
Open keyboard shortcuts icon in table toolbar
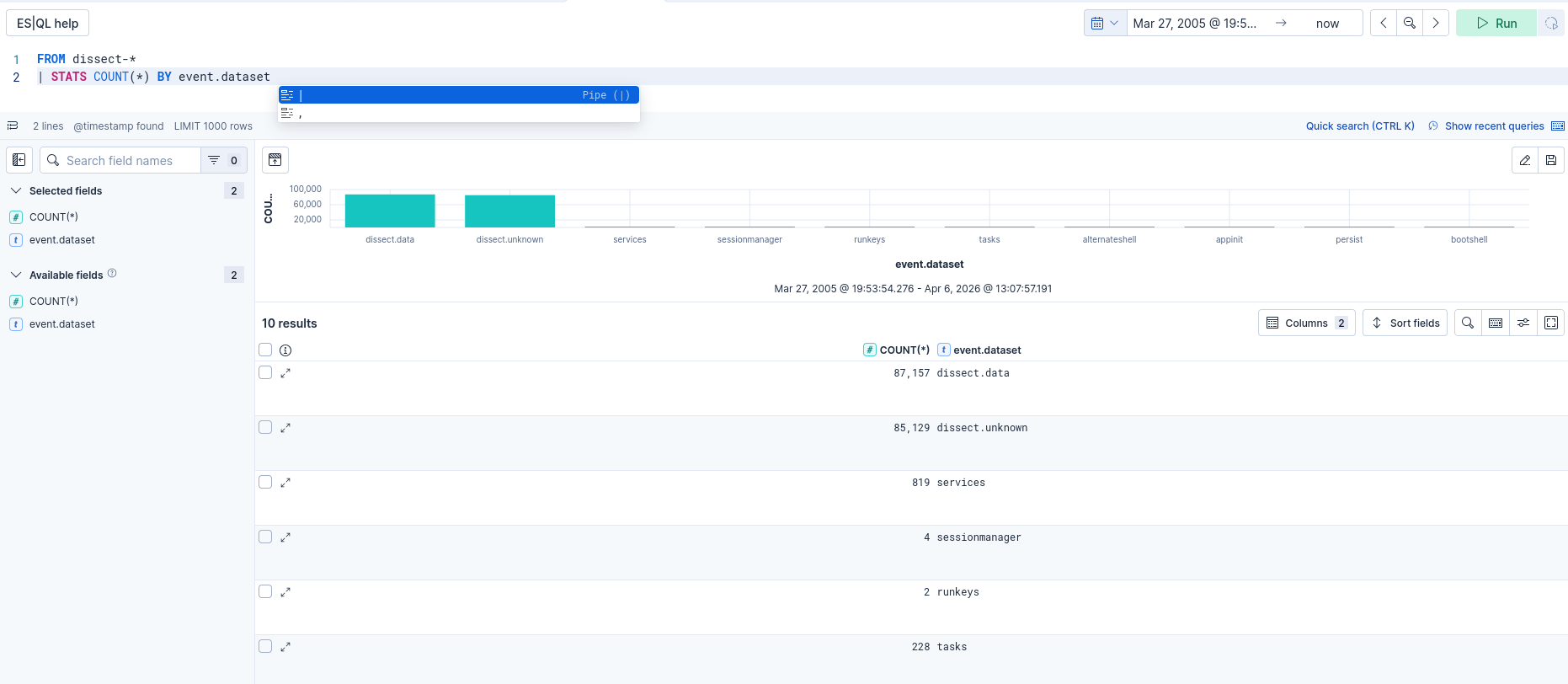point(1496,323)
